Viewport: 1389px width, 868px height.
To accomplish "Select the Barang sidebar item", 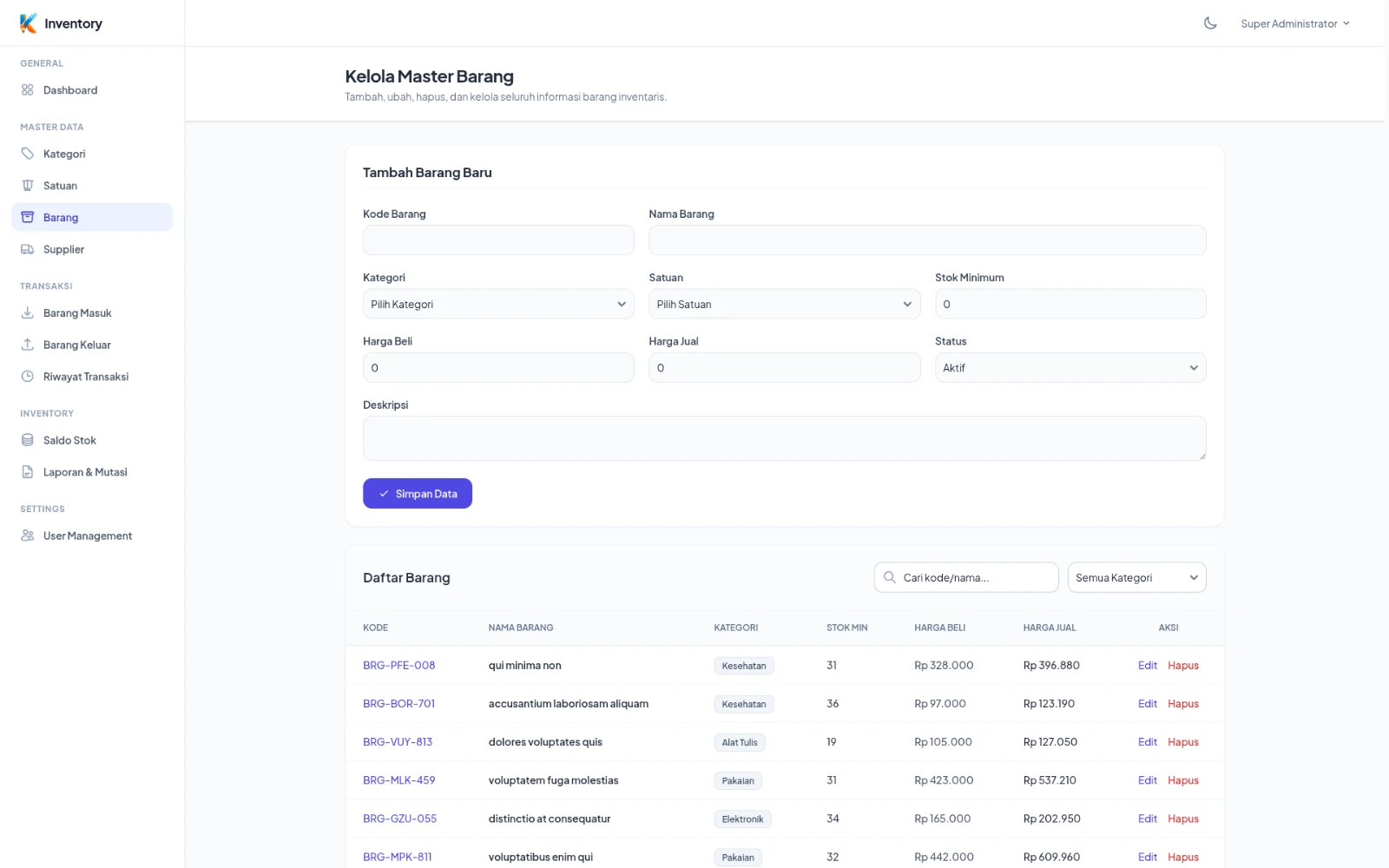I will 92,217.
